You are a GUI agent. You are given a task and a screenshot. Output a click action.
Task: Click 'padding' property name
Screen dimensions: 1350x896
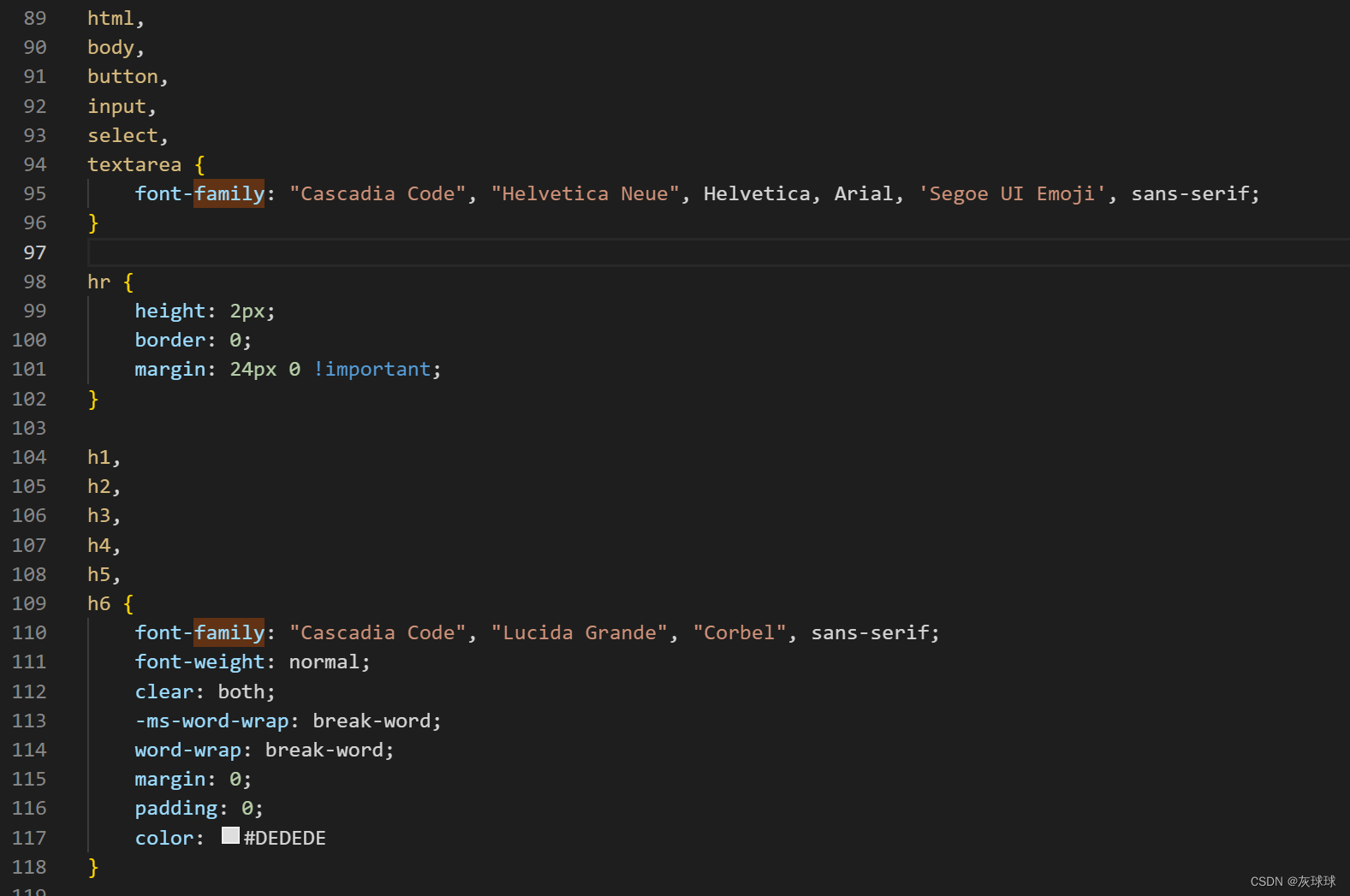tap(176, 808)
